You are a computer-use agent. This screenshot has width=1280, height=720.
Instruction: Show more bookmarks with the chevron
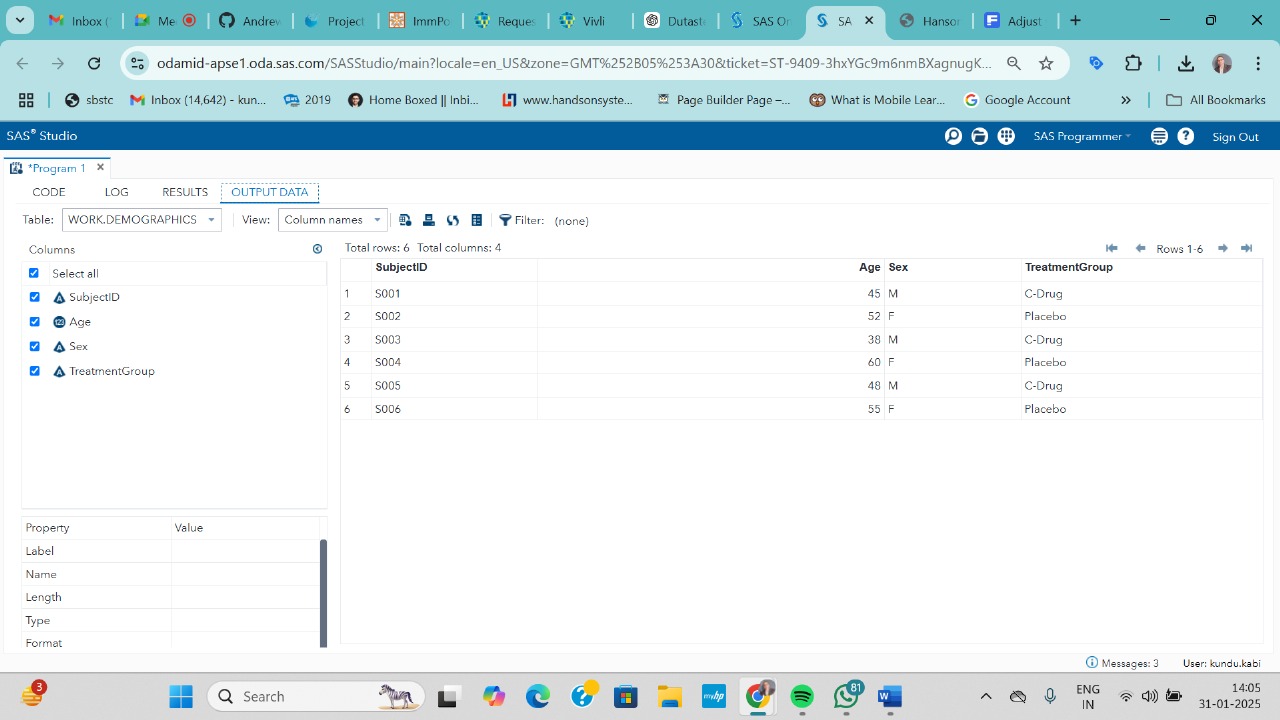click(1126, 100)
